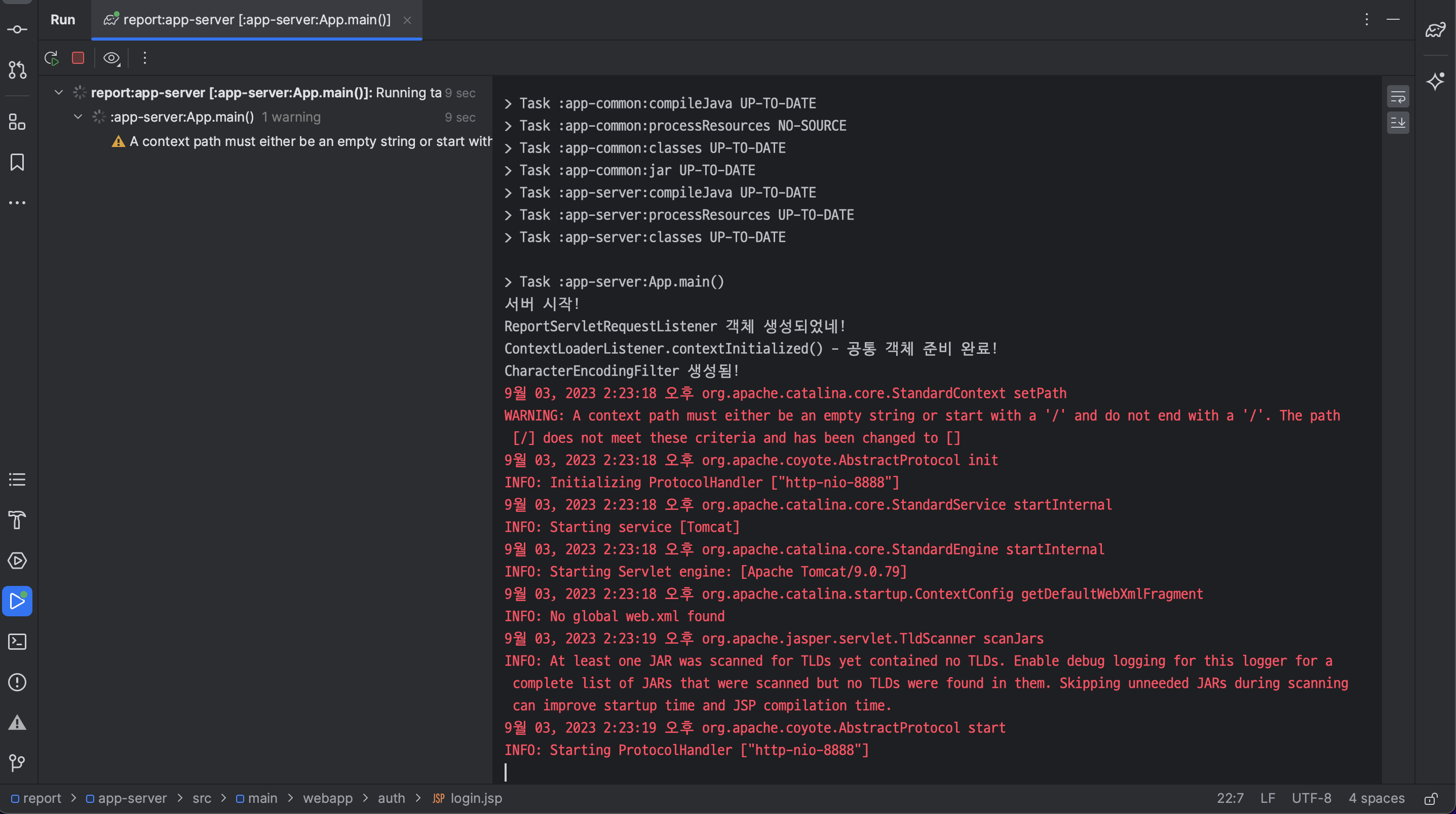Open the Terminal tool window

(17, 642)
